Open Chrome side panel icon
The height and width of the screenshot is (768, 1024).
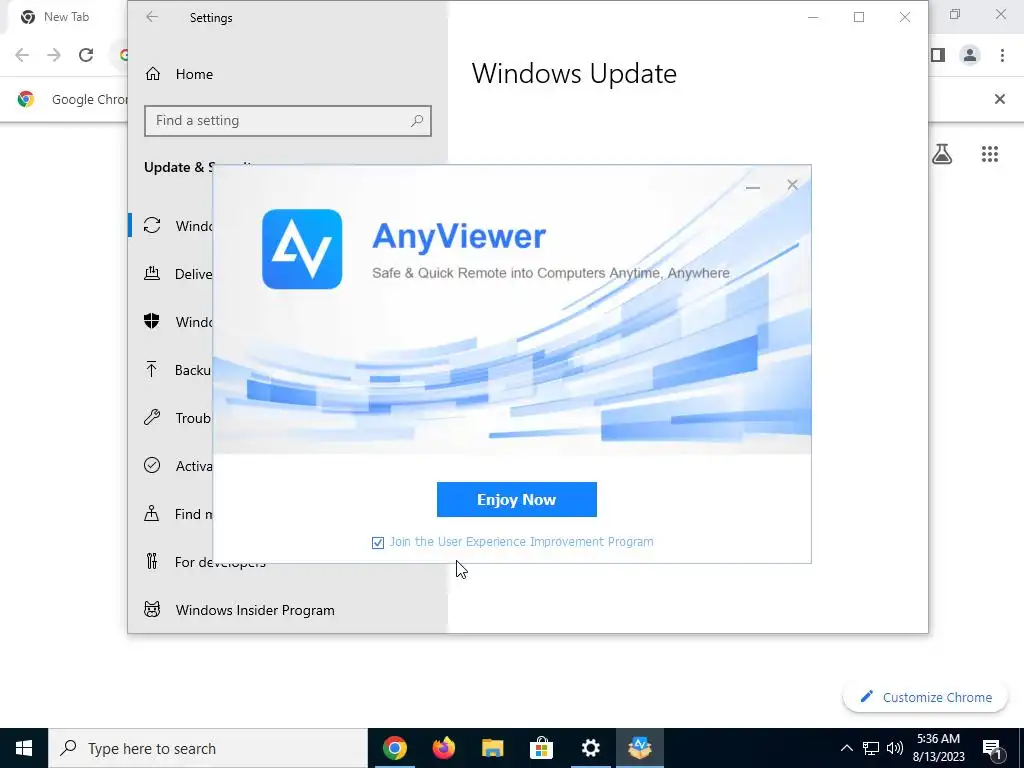[938, 55]
